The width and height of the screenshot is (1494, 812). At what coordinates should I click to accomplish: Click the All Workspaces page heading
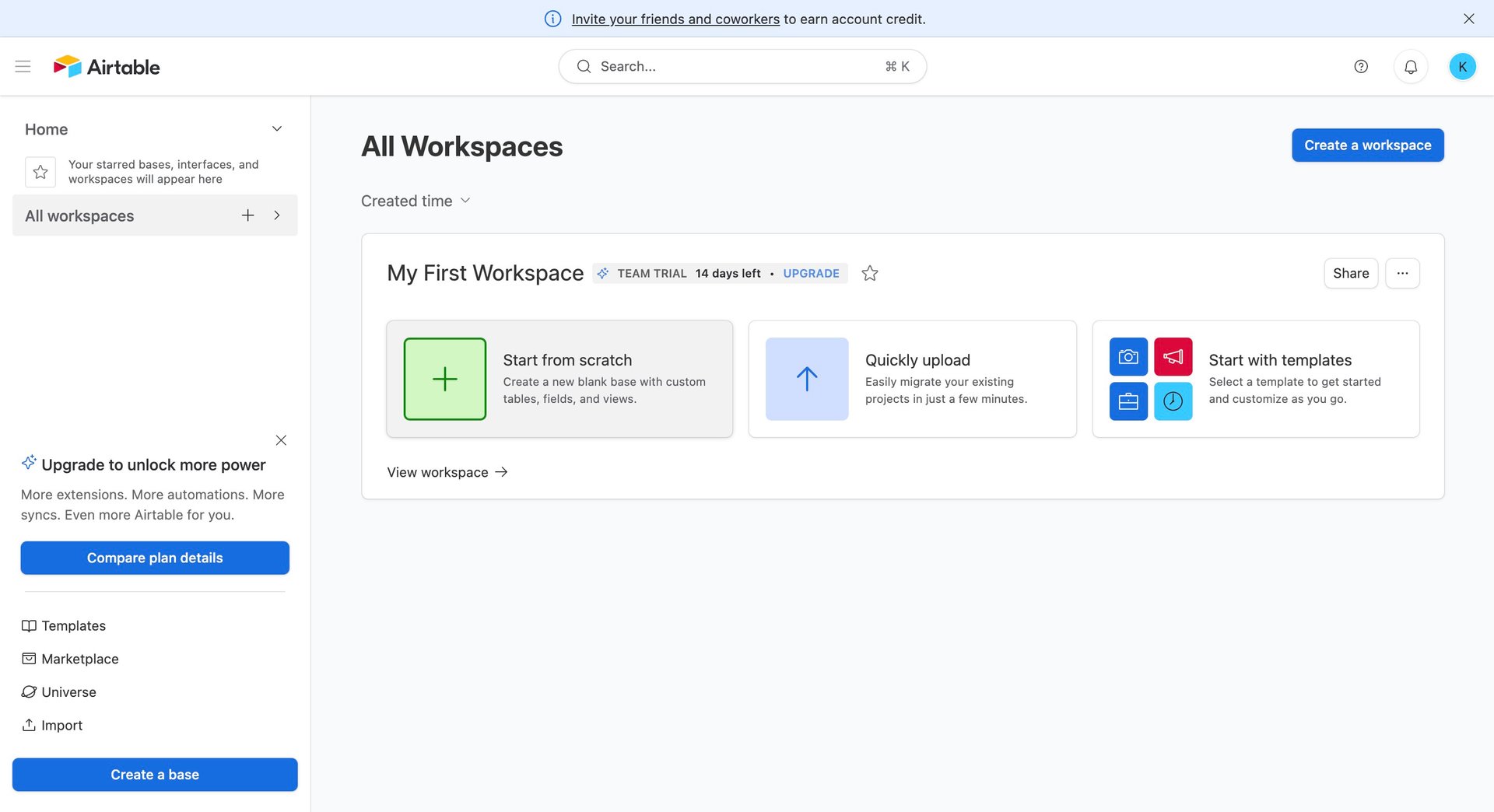pos(462,146)
